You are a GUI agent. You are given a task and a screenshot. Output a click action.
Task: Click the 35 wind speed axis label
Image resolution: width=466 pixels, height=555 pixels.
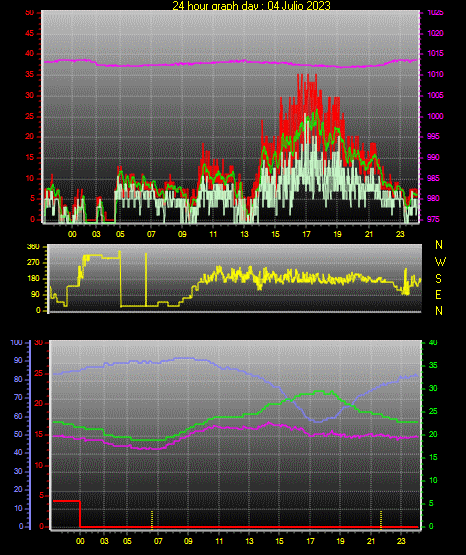[29, 75]
